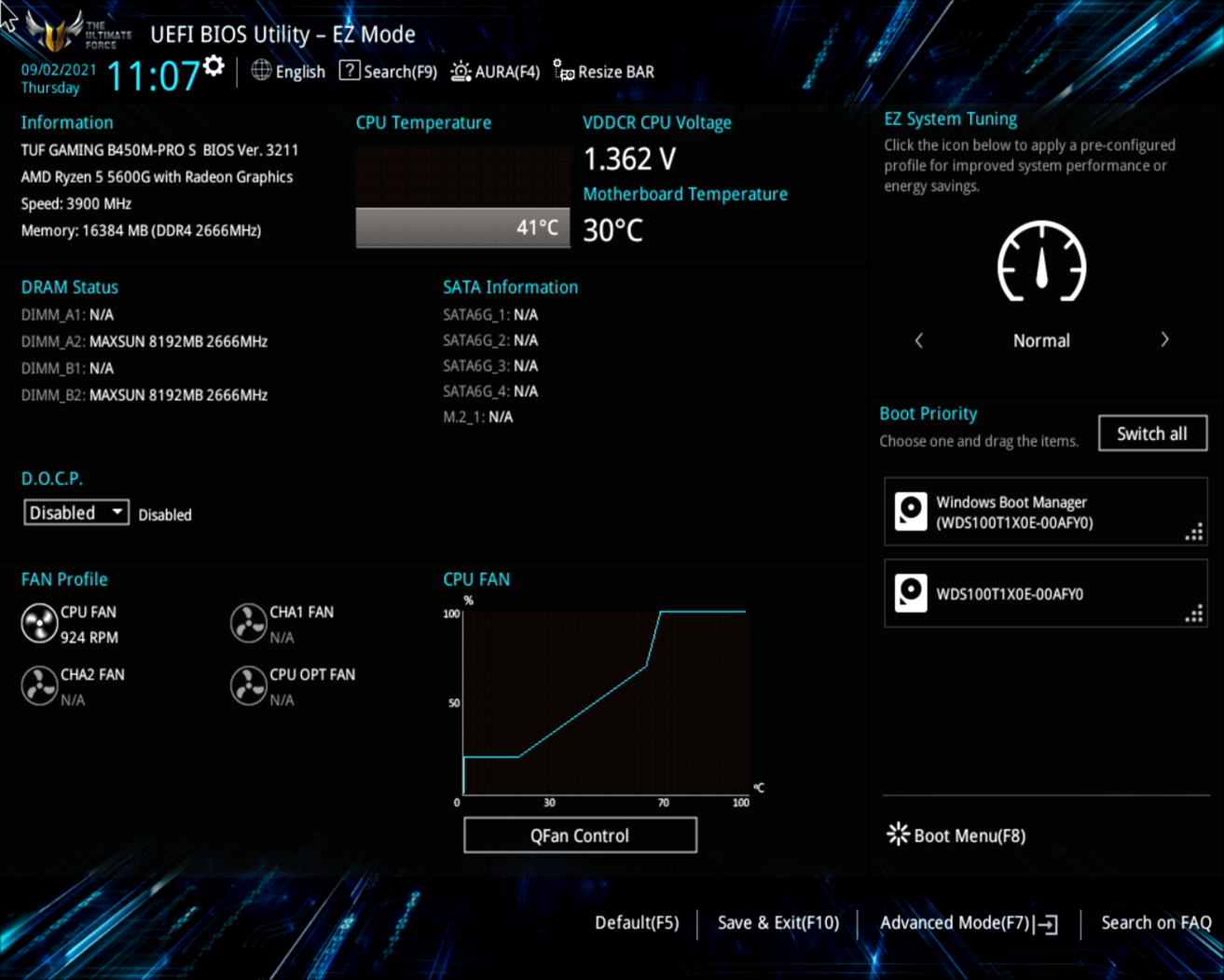Click the 11:07 clock display

tap(153, 76)
